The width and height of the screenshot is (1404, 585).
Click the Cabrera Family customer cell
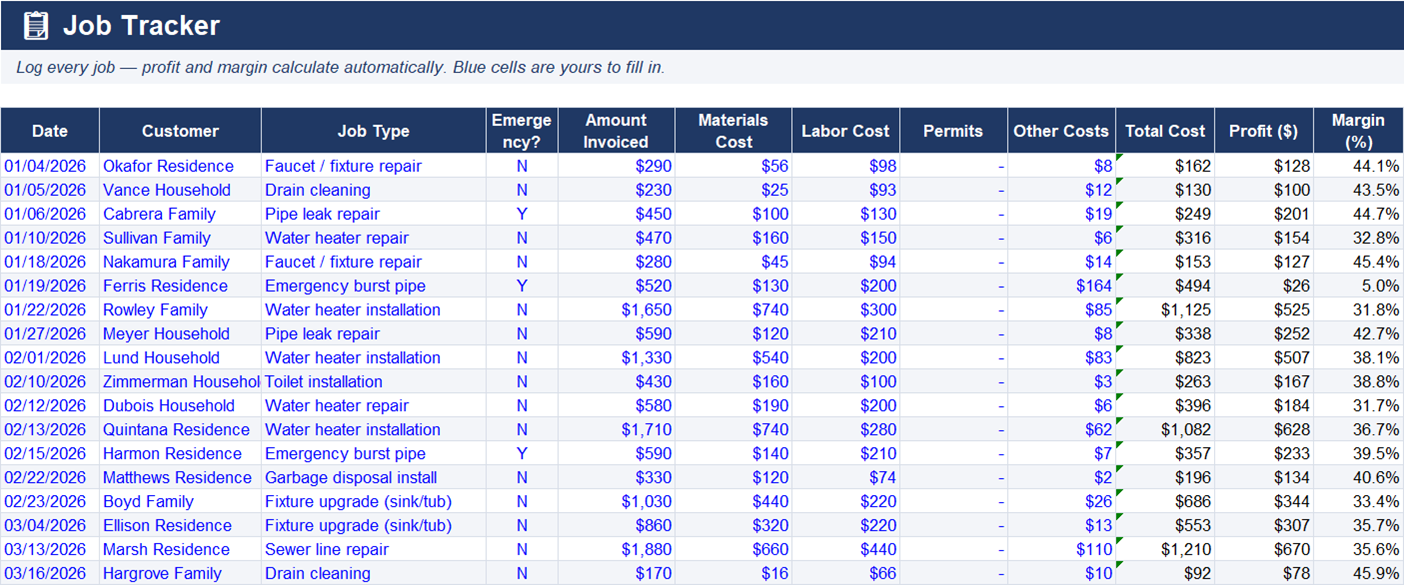click(180, 214)
